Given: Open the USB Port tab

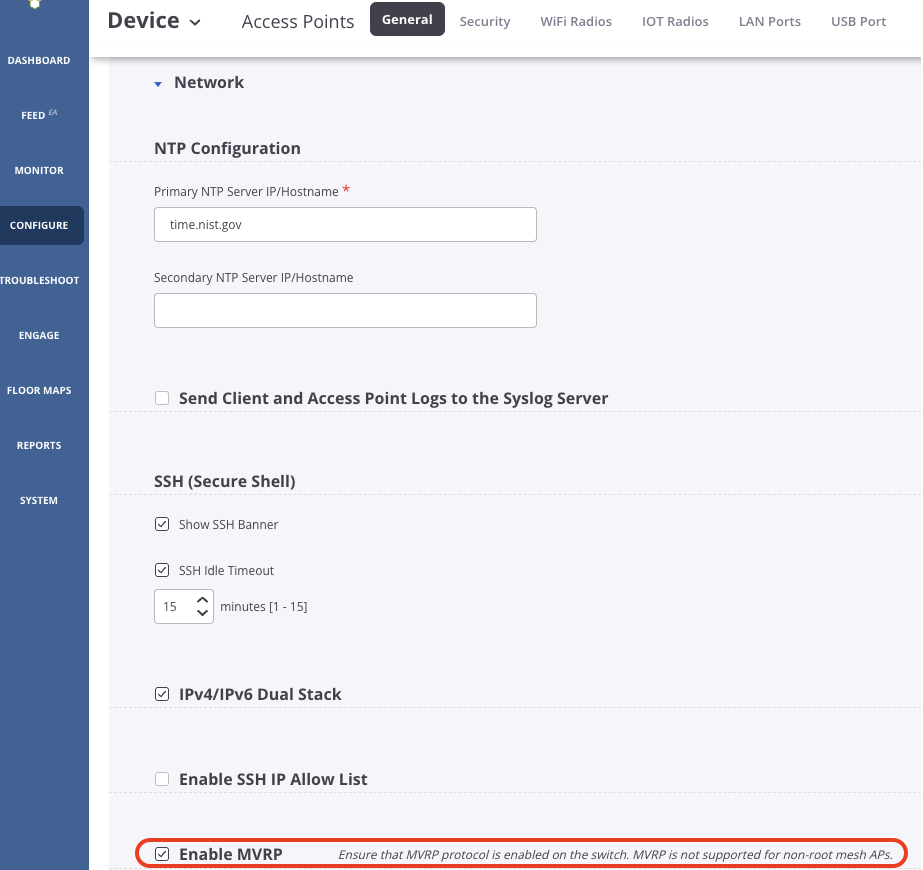Looking at the screenshot, I should click(858, 21).
